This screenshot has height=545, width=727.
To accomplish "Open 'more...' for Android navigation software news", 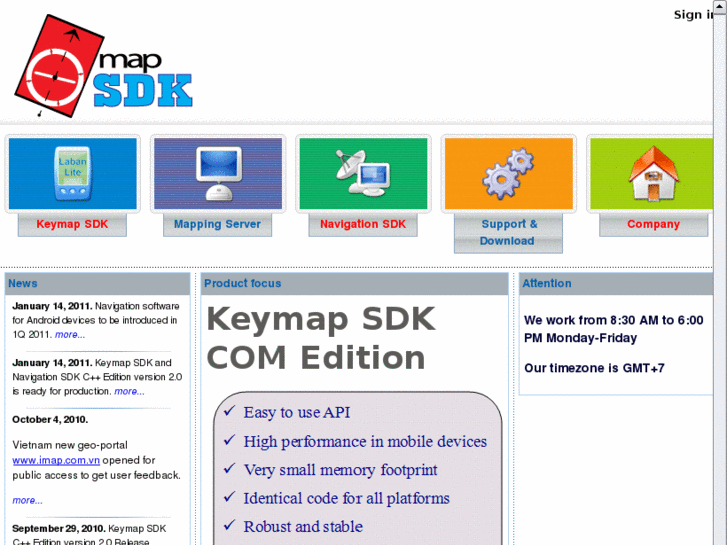I will pos(70,334).
